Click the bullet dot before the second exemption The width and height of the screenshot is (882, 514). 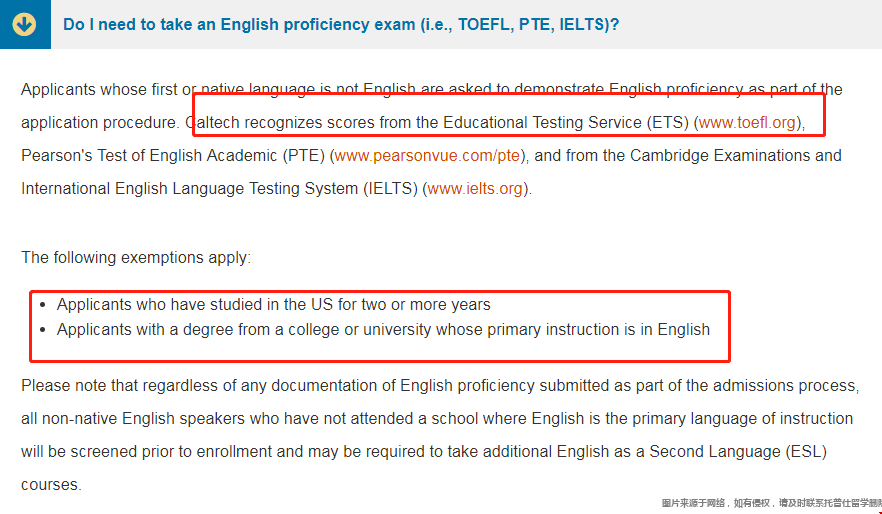(x=41, y=330)
